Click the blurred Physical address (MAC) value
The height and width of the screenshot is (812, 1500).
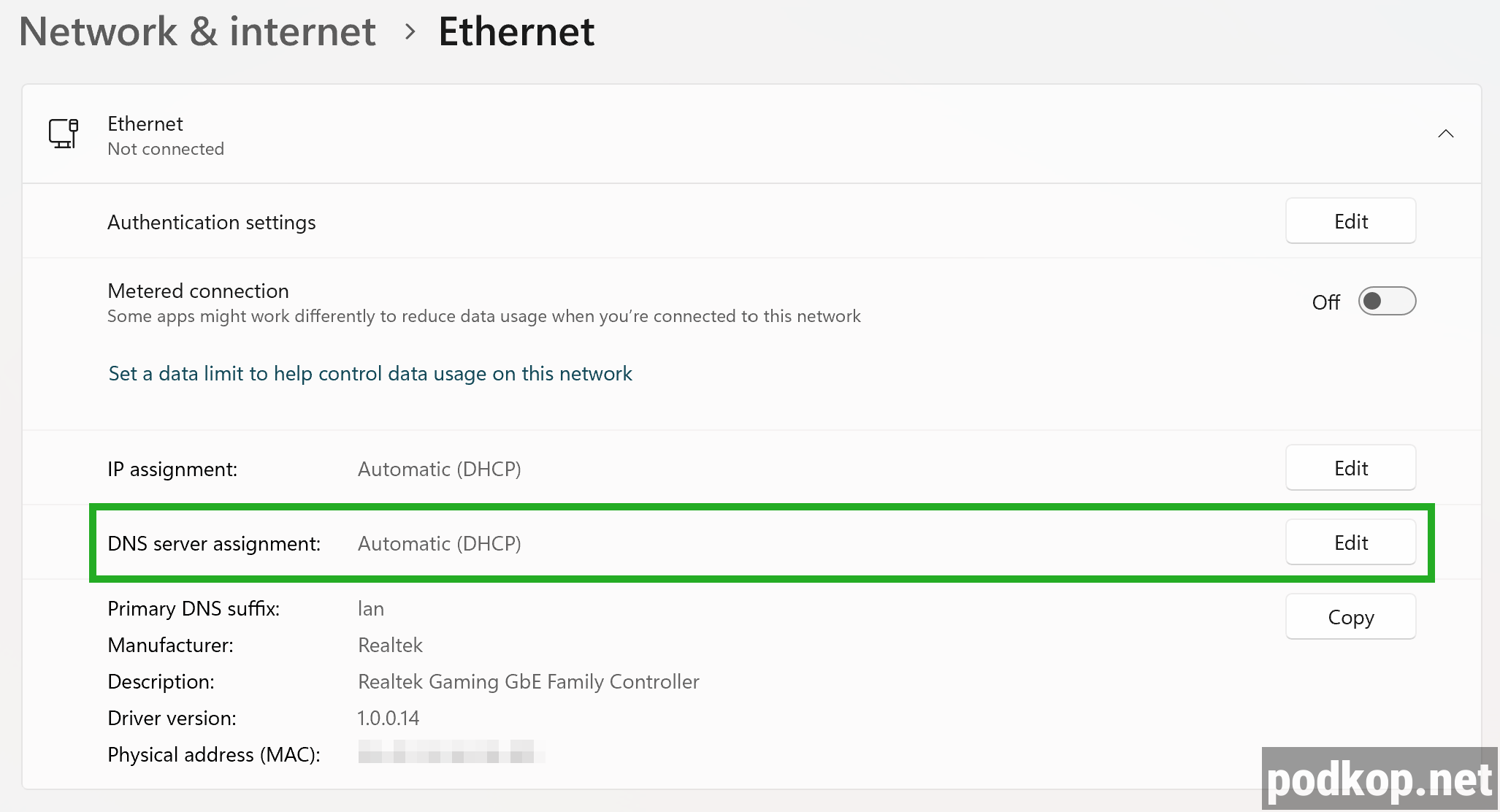(x=450, y=754)
